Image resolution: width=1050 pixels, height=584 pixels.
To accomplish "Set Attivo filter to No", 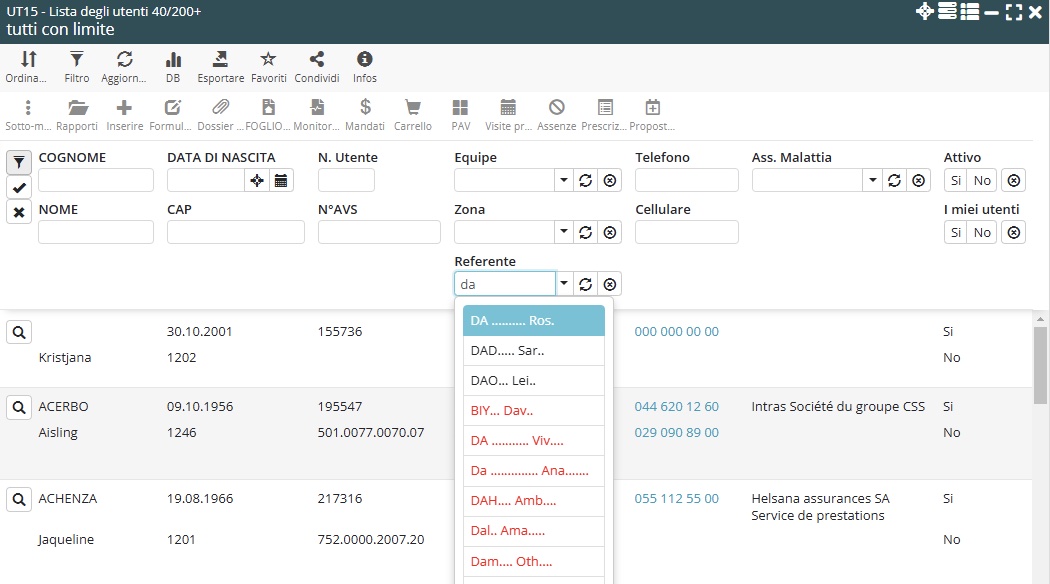I will 982,180.
